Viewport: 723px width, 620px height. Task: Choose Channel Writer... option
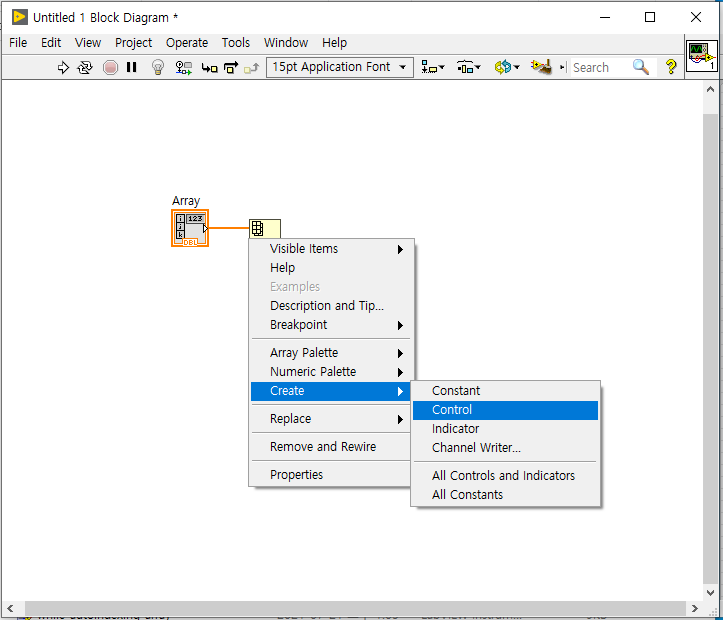pyautogui.click(x=505, y=448)
